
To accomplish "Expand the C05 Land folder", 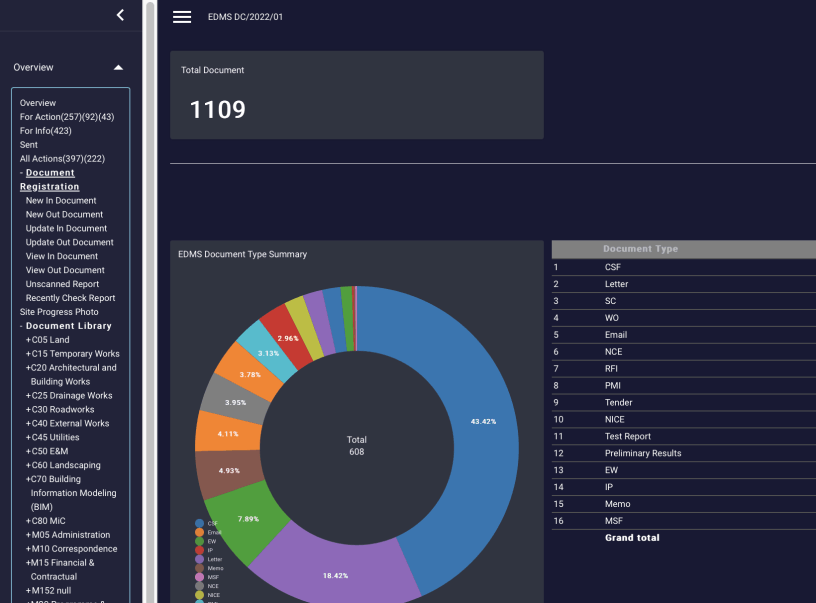I will (48, 340).
